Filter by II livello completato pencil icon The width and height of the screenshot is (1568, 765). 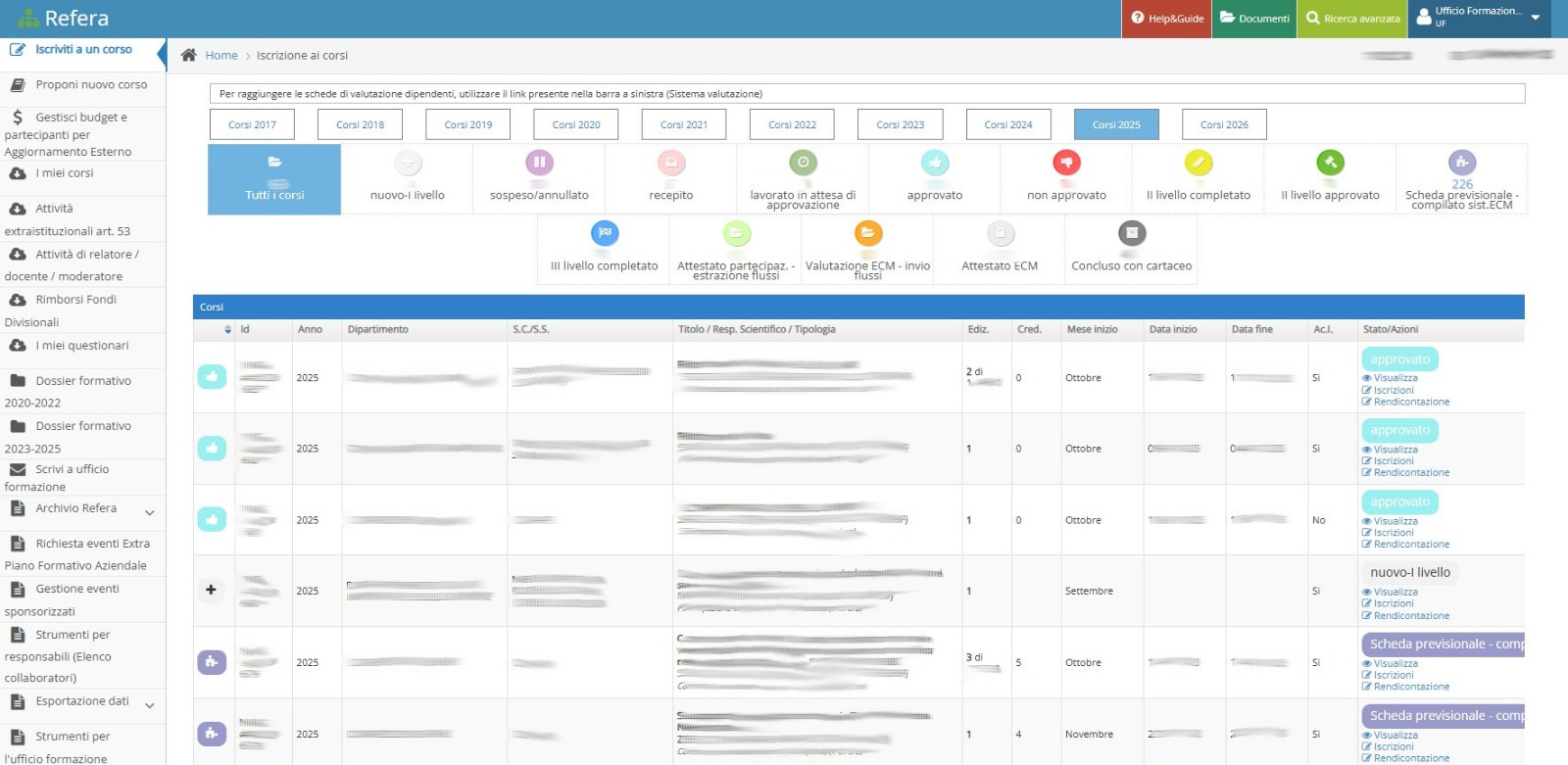1199,163
